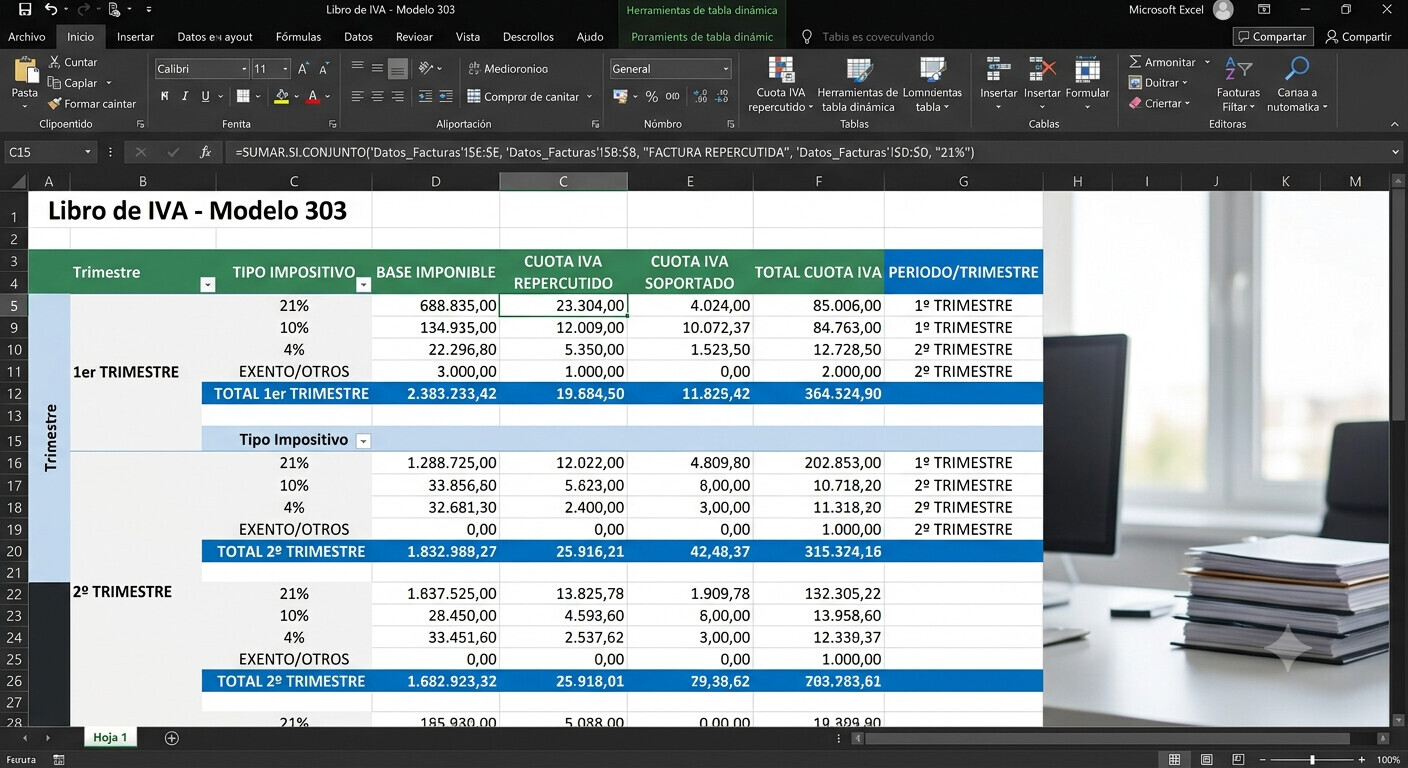Image resolution: width=1408 pixels, height=768 pixels.
Task: Switch to the Fórmulas ribbon tab
Action: click(x=298, y=37)
